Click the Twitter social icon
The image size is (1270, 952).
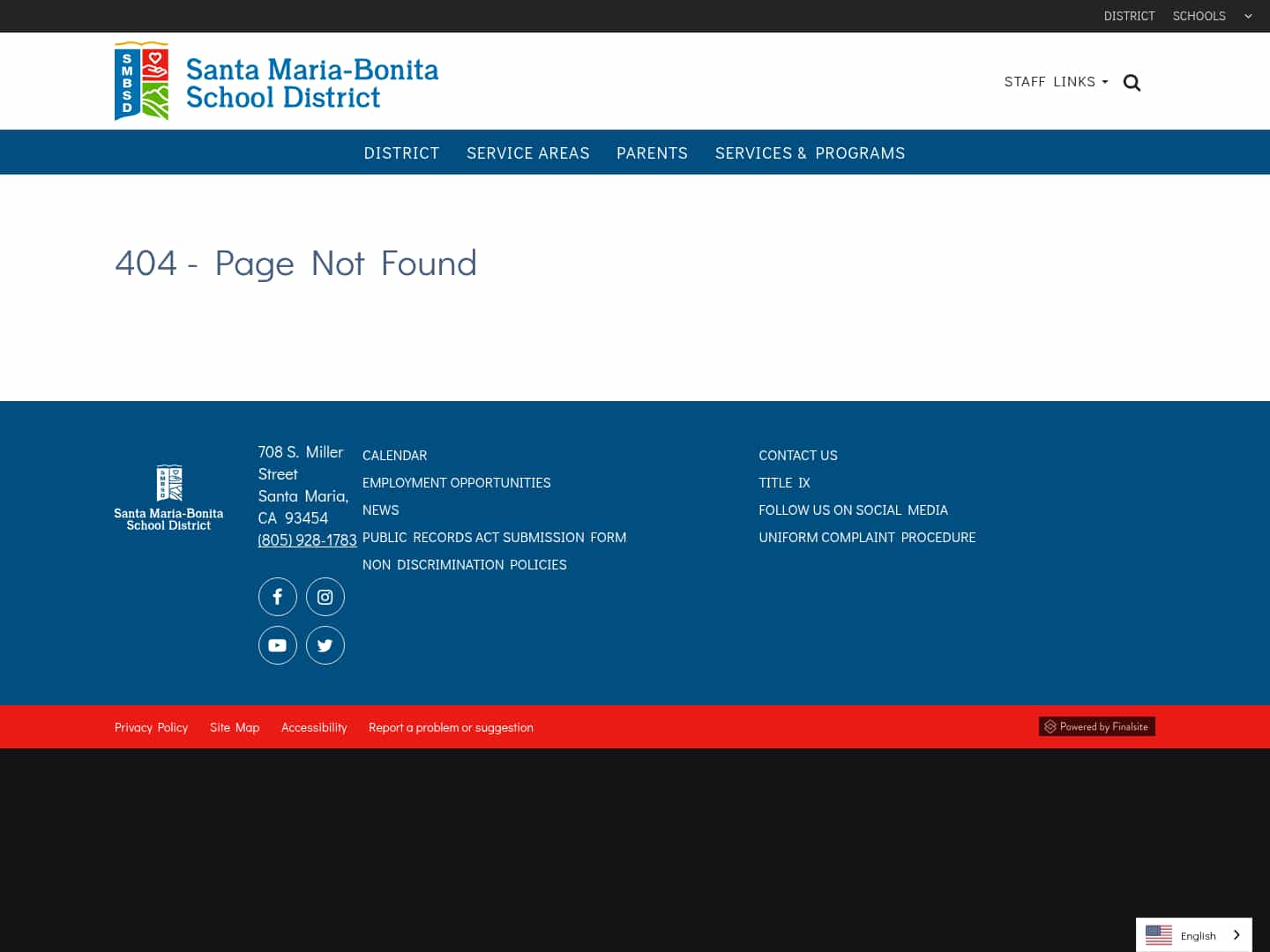click(325, 645)
